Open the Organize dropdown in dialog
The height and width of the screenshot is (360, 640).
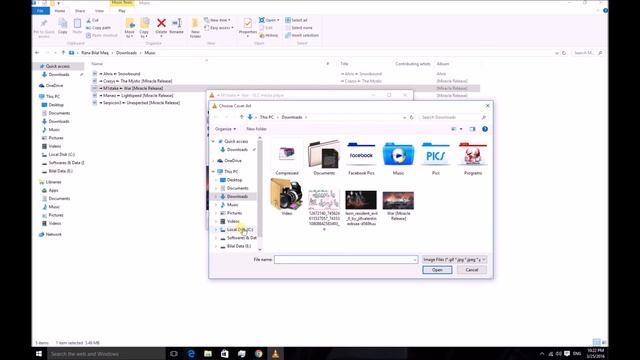point(225,129)
